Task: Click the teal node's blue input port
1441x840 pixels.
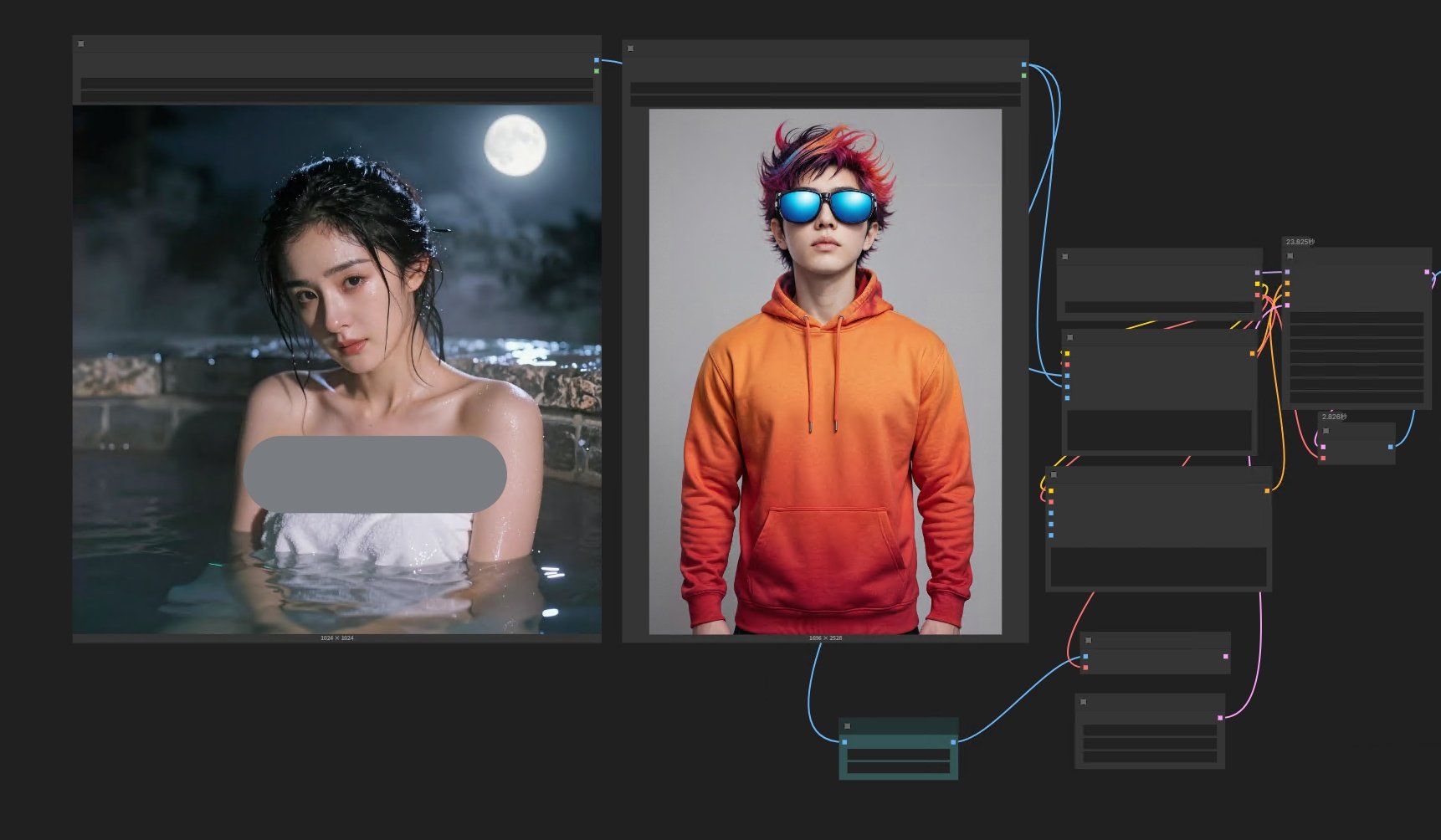Action: [844, 742]
